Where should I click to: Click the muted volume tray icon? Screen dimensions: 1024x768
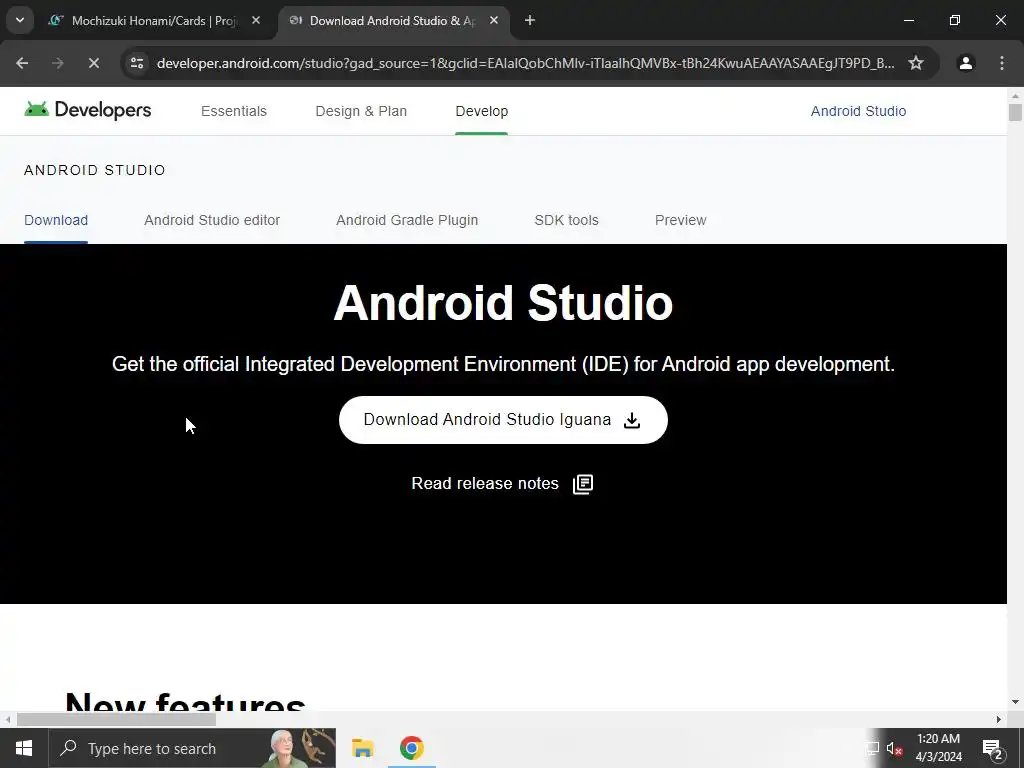tap(894, 749)
